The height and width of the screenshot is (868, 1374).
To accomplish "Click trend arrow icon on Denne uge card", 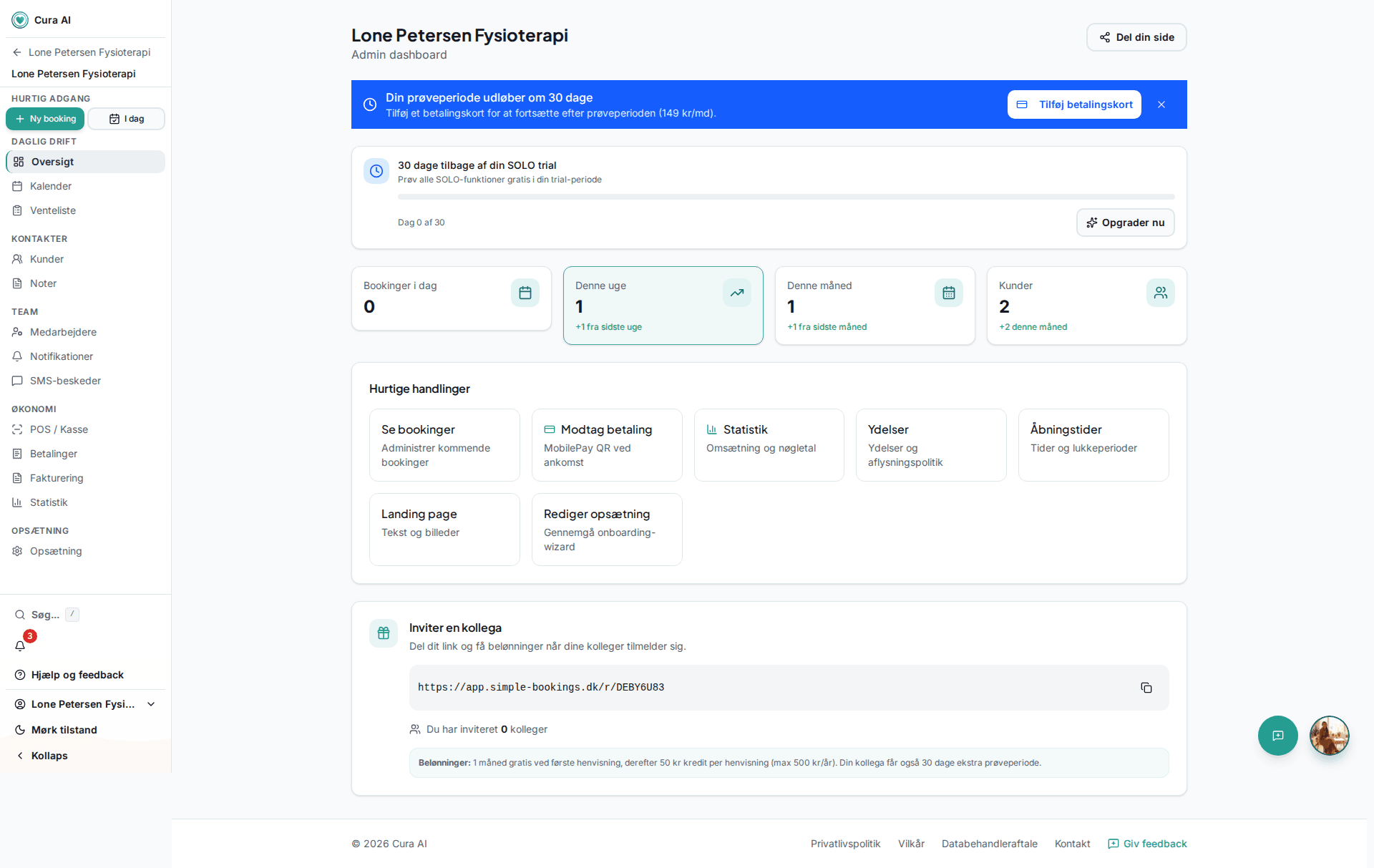I will [x=737, y=293].
